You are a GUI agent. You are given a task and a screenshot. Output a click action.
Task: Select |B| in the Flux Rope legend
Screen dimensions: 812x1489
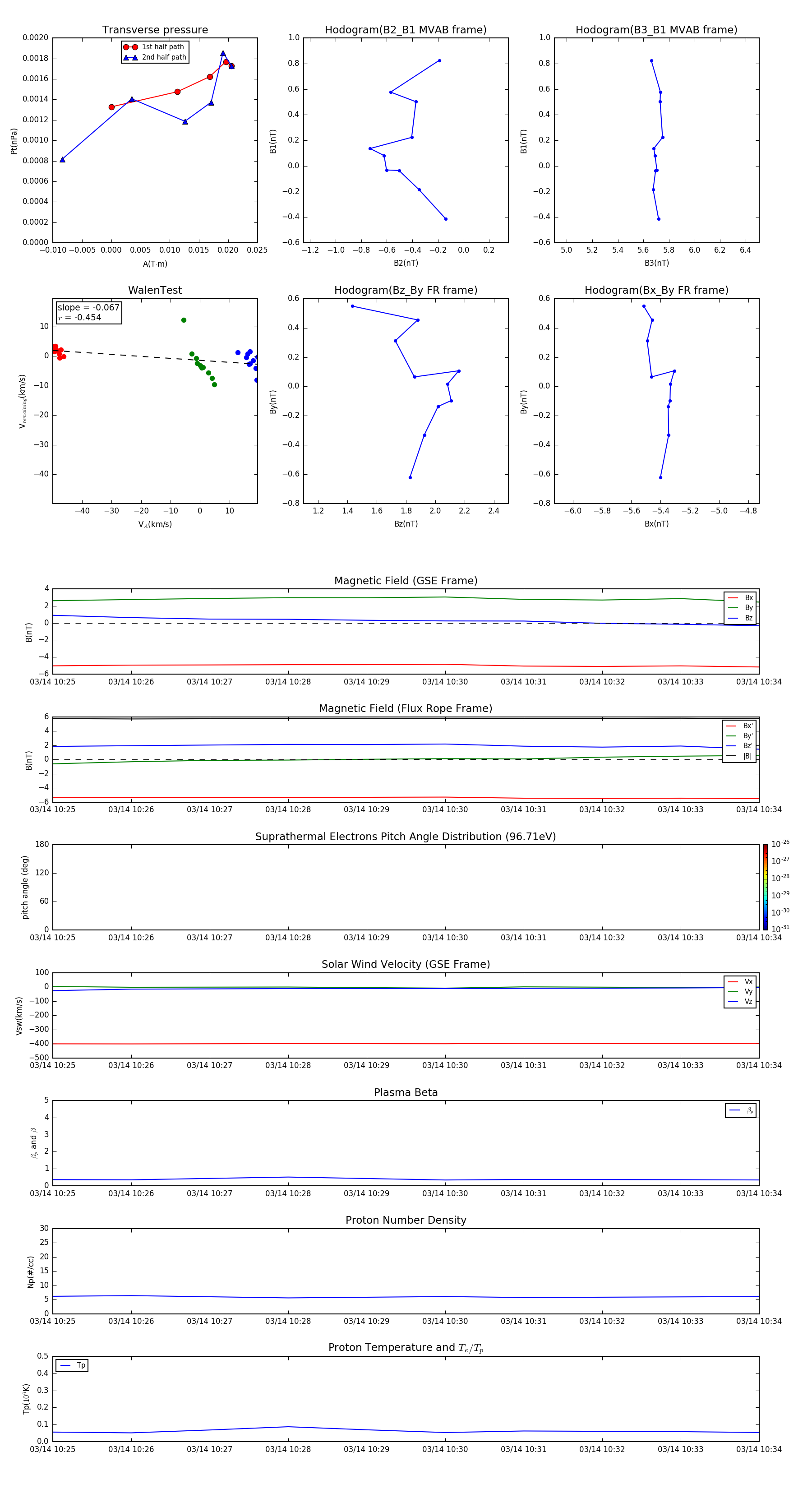(x=739, y=756)
